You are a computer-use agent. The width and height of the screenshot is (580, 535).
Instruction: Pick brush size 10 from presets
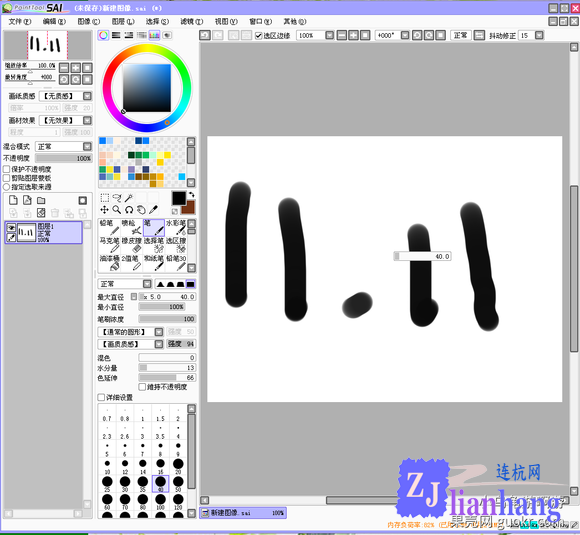107,466
